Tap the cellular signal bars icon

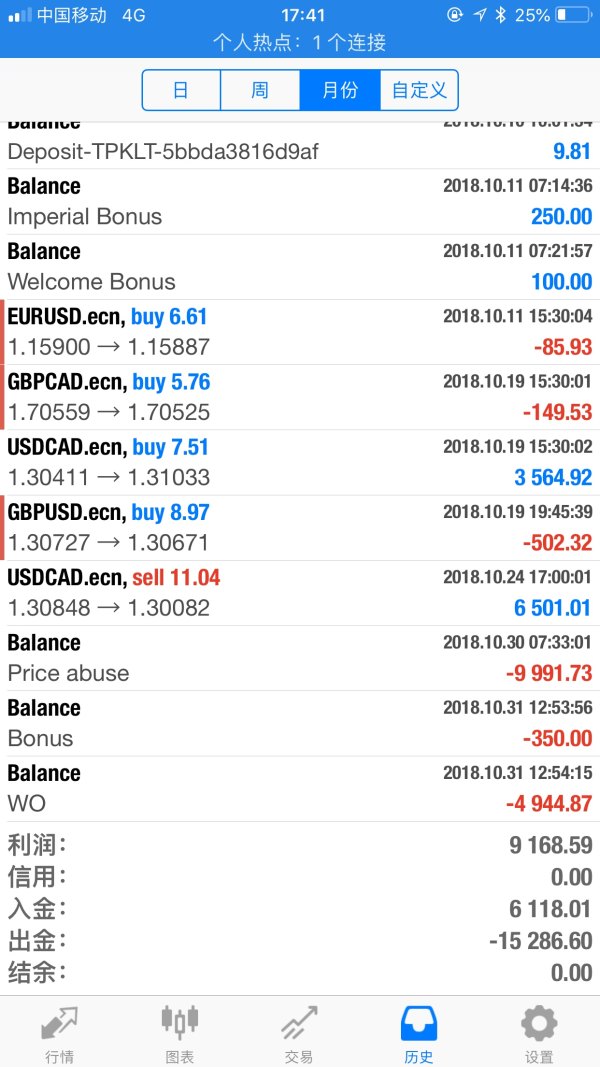tap(19, 15)
